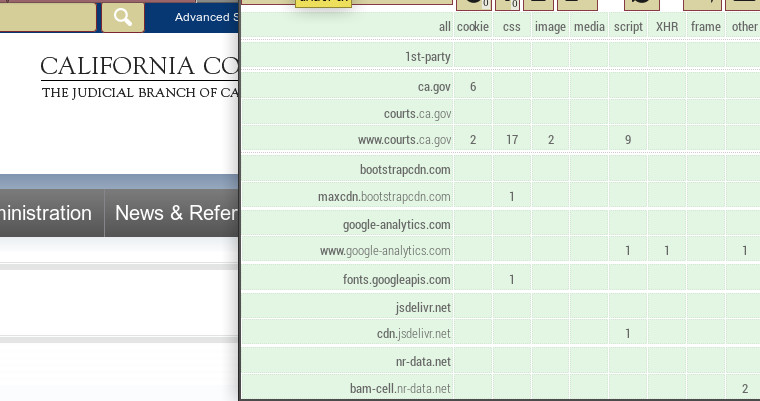Click the California Courts logo

pyautogui.click(x=140, y=78)
